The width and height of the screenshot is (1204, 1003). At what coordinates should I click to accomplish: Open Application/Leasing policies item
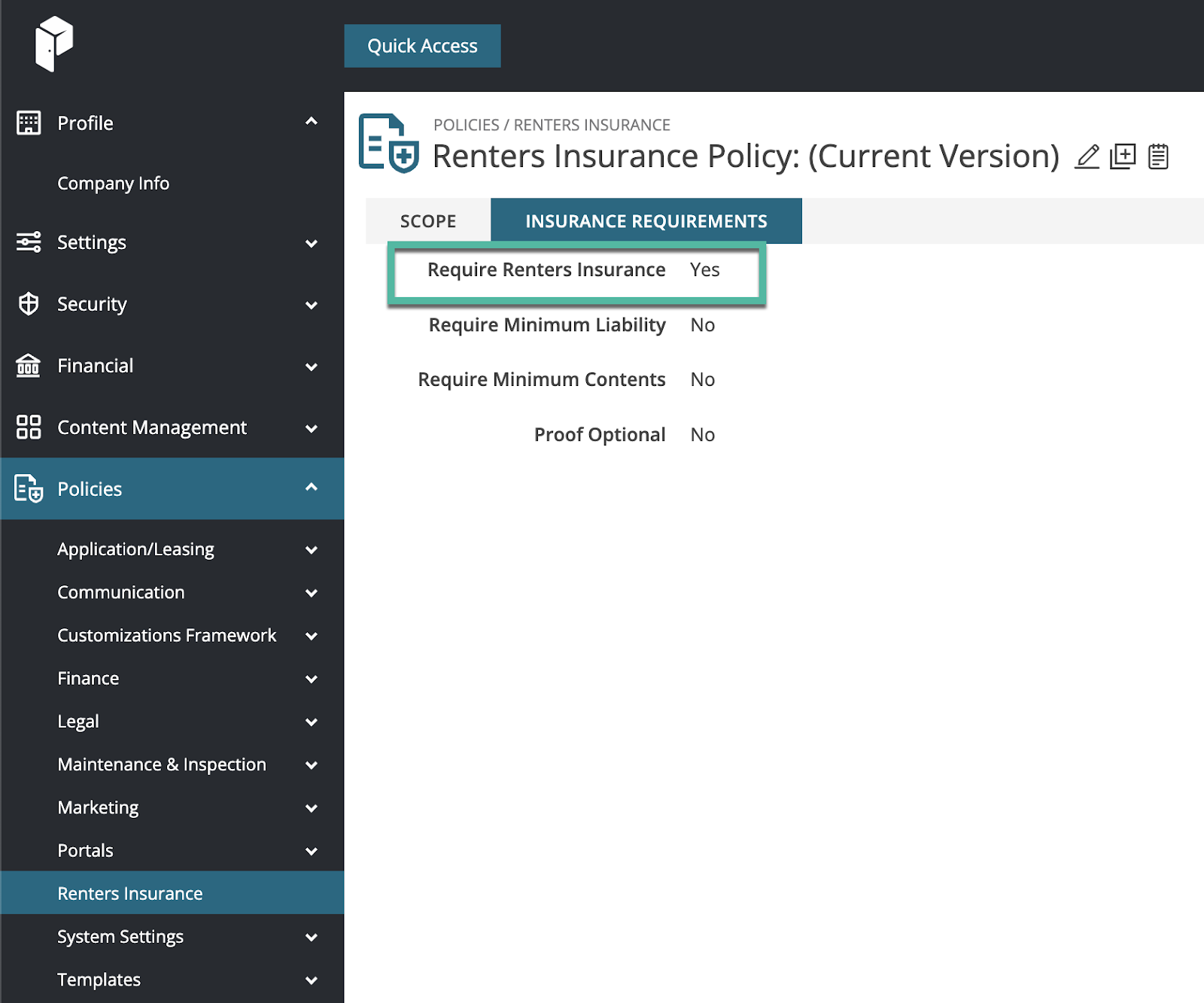click(135, 550)
